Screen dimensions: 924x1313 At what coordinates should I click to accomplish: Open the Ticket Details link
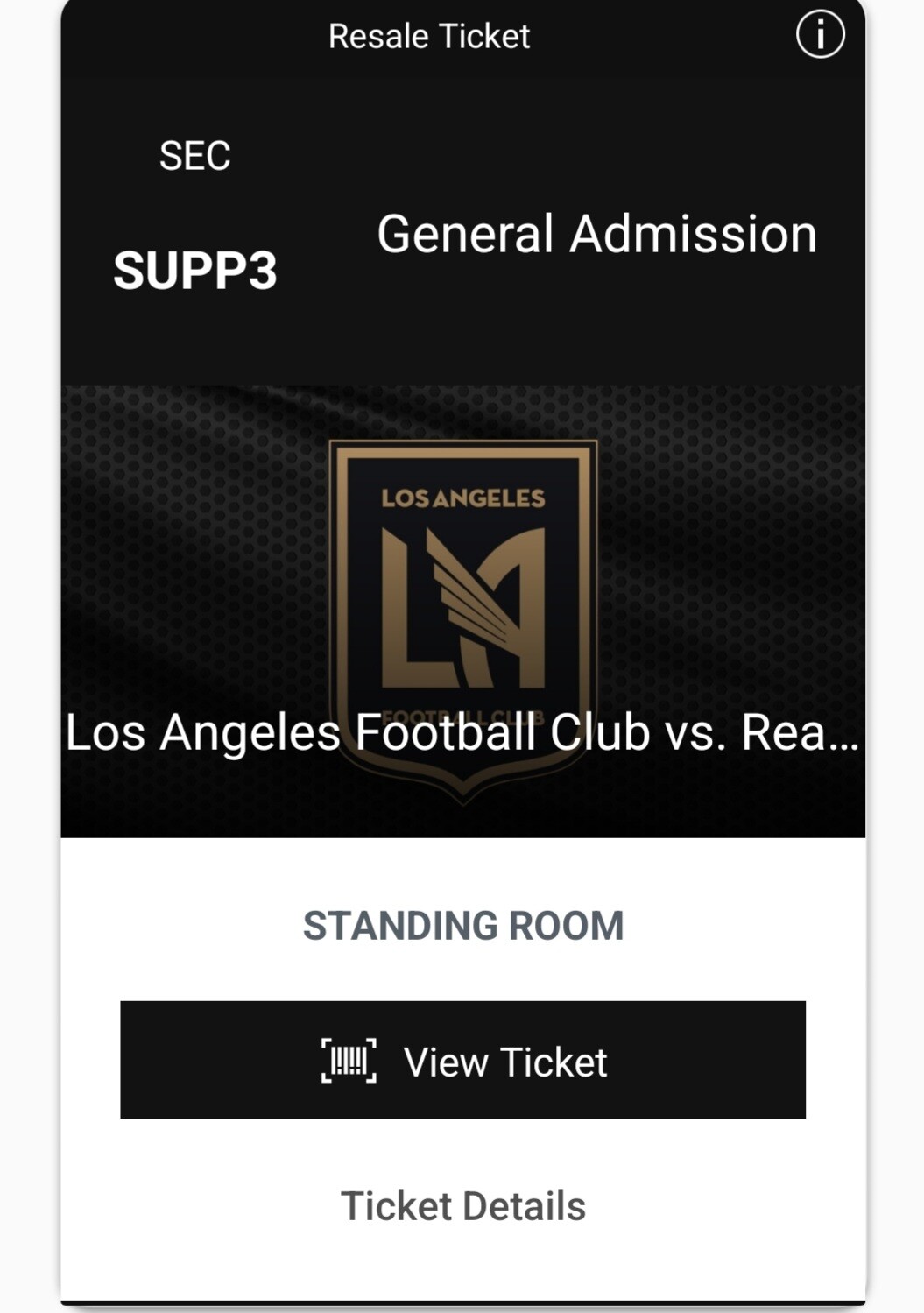coord(462,1206)
